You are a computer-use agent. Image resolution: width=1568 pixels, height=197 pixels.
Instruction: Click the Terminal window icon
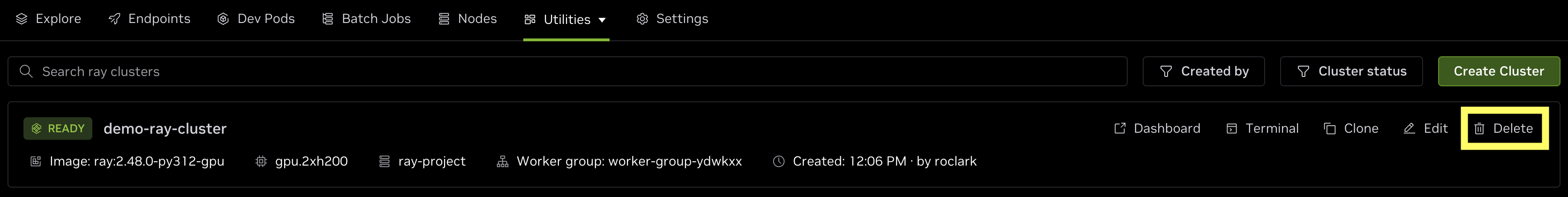point(1232,129)
